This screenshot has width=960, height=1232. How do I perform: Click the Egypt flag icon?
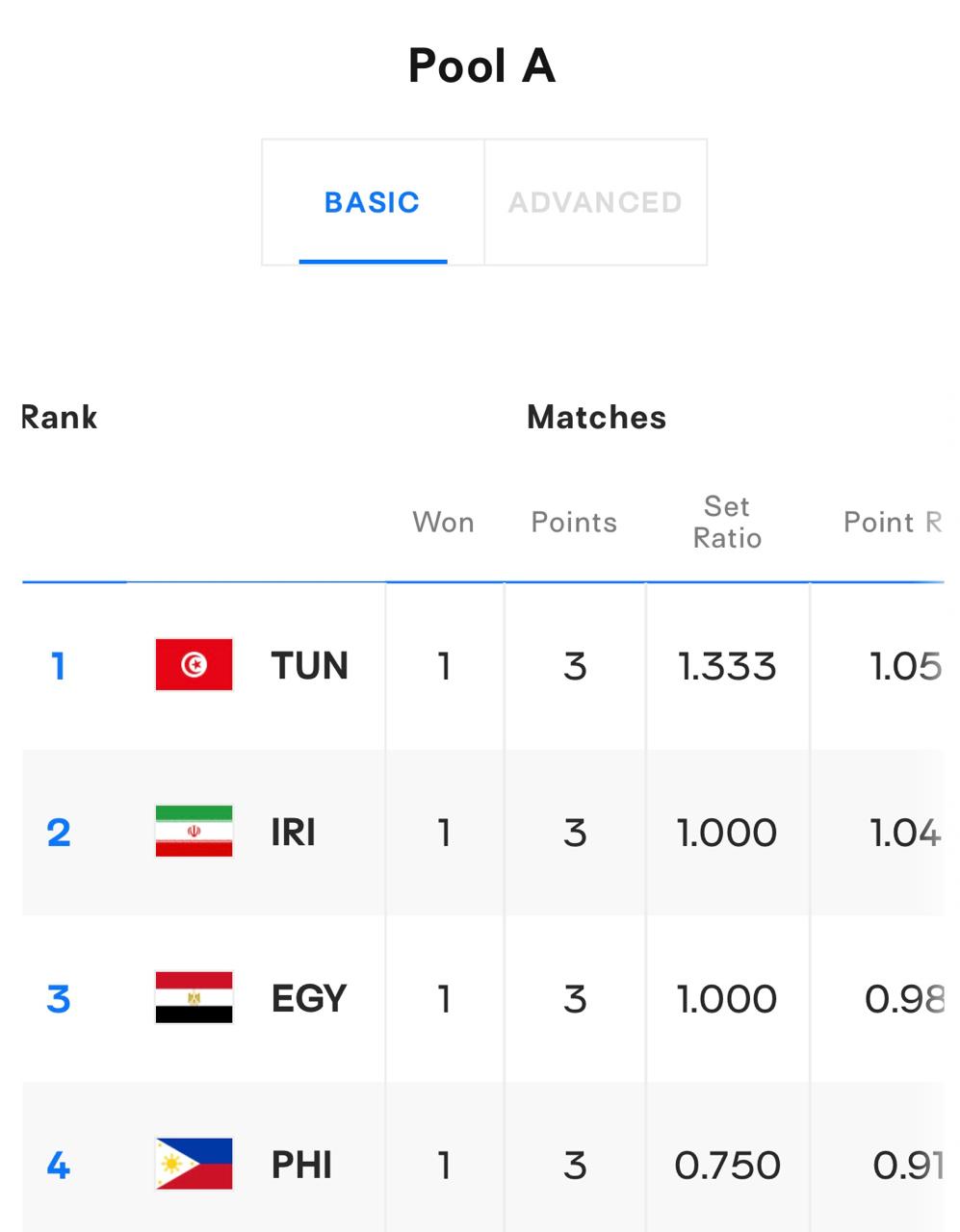[x=194, y=997]
